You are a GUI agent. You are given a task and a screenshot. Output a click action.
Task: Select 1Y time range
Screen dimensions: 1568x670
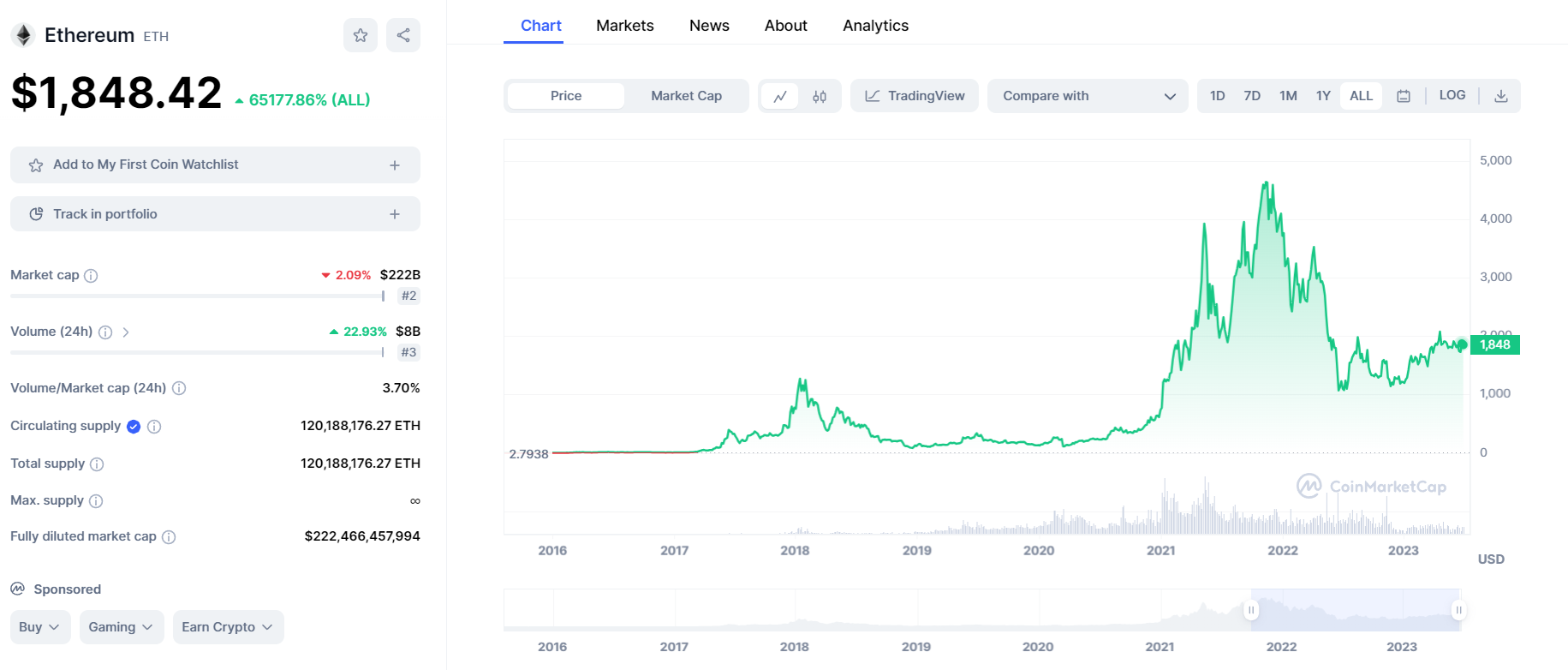1323,96
